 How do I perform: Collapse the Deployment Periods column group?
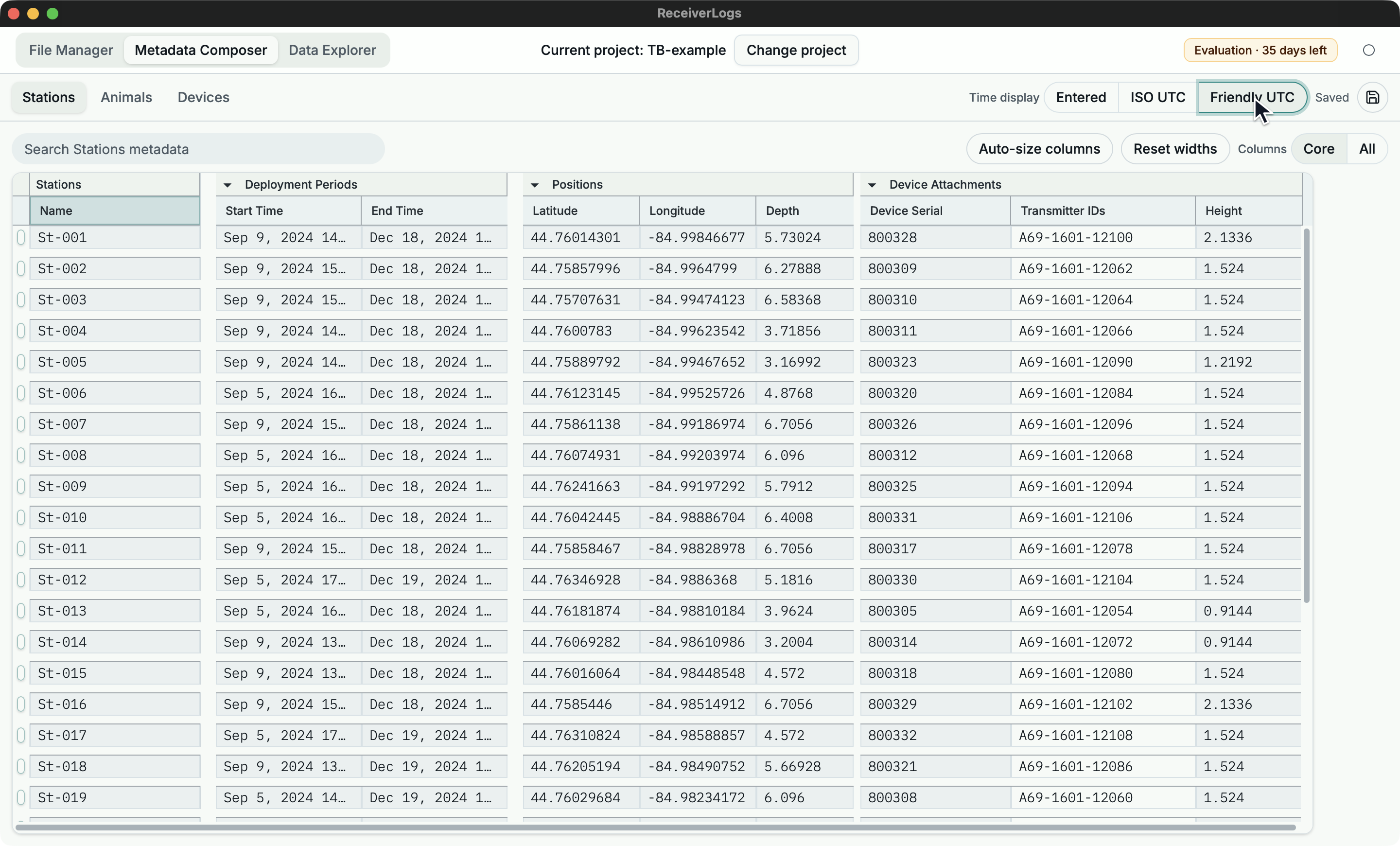click(x=227, y=185)
